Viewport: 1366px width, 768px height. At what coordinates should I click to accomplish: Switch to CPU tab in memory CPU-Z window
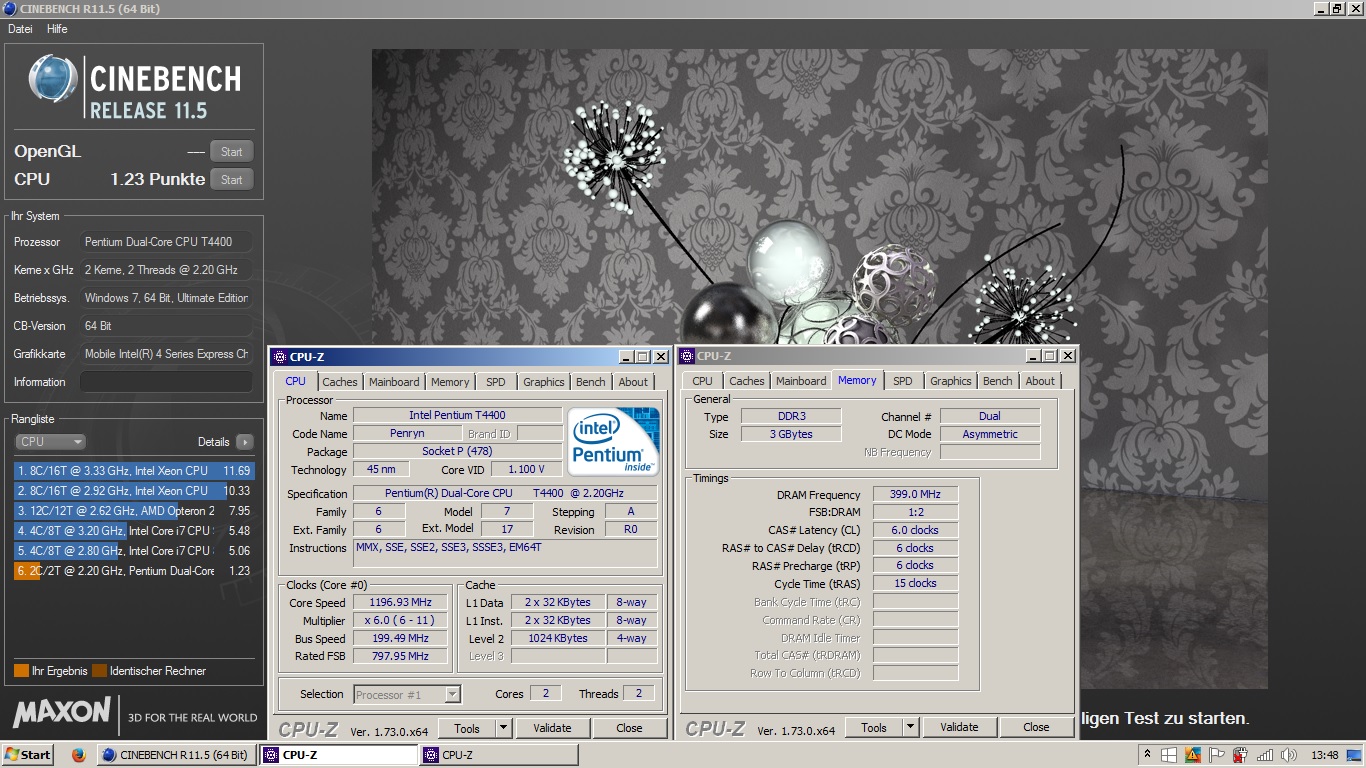tap(703, 381)
